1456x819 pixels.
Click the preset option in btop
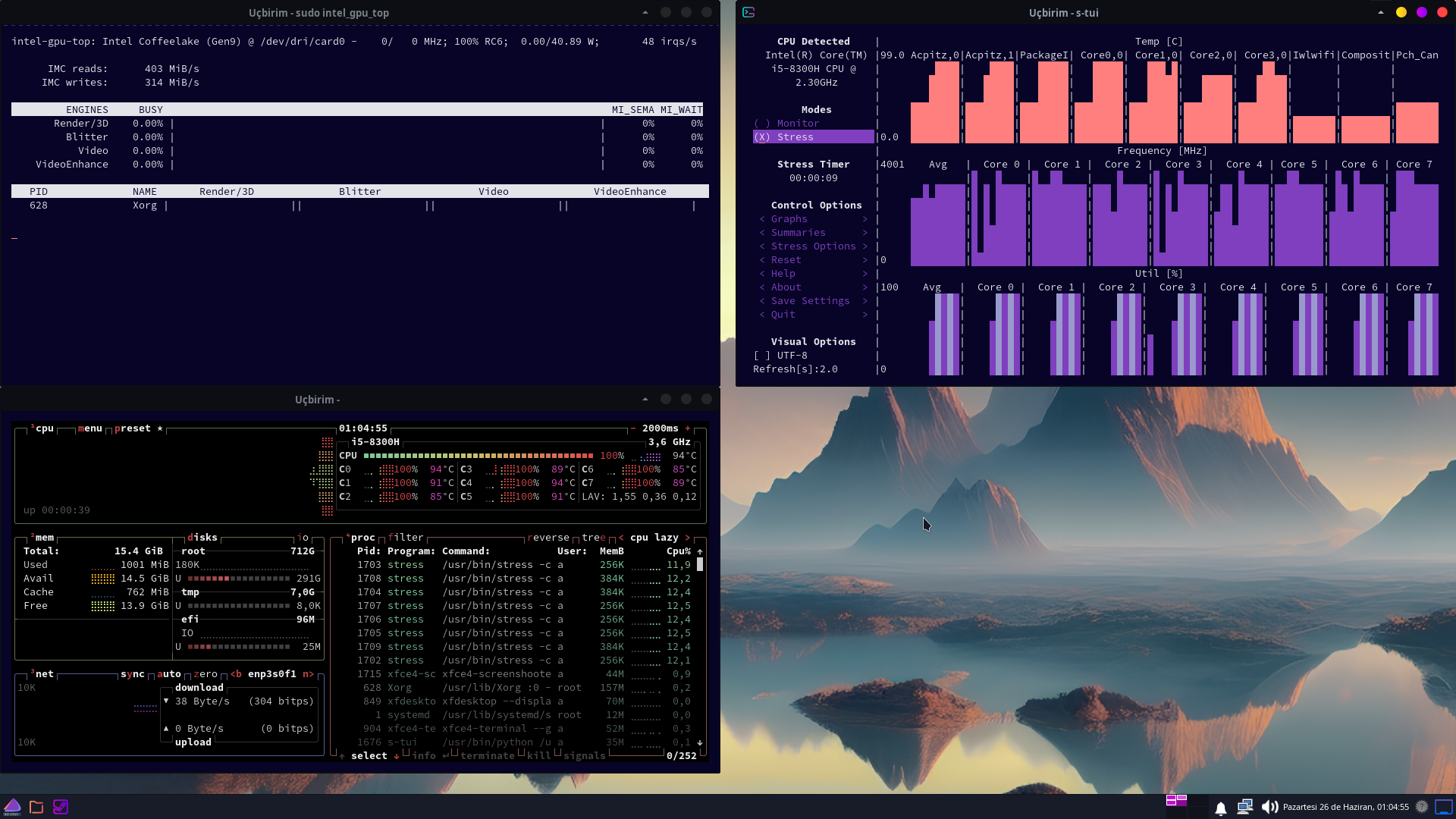[133, 428]
